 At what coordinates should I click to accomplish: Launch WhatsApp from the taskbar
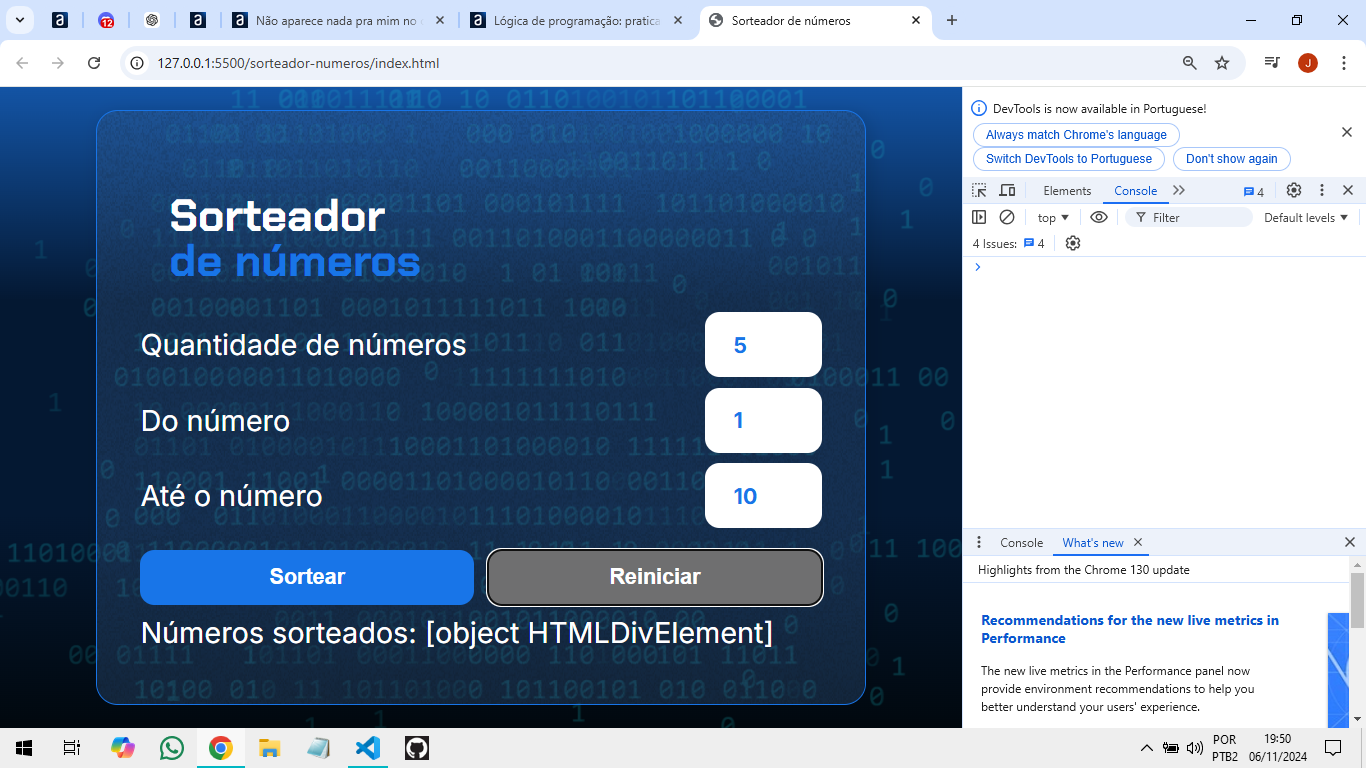click(x=172, y=748)
